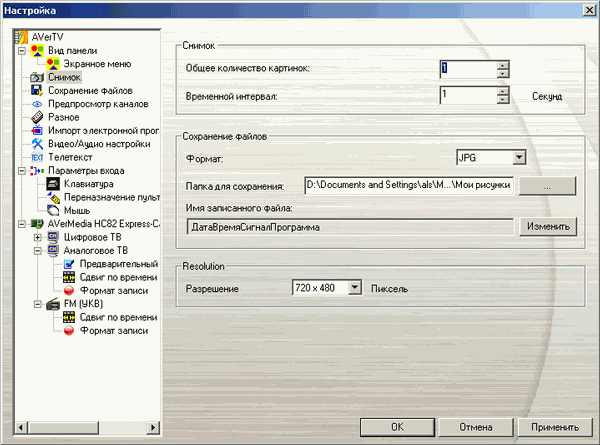The height and width of the screenshot is (445, 600).
Task: Select the Снимок camera icon in tree
Action: (x=38, y=77)
